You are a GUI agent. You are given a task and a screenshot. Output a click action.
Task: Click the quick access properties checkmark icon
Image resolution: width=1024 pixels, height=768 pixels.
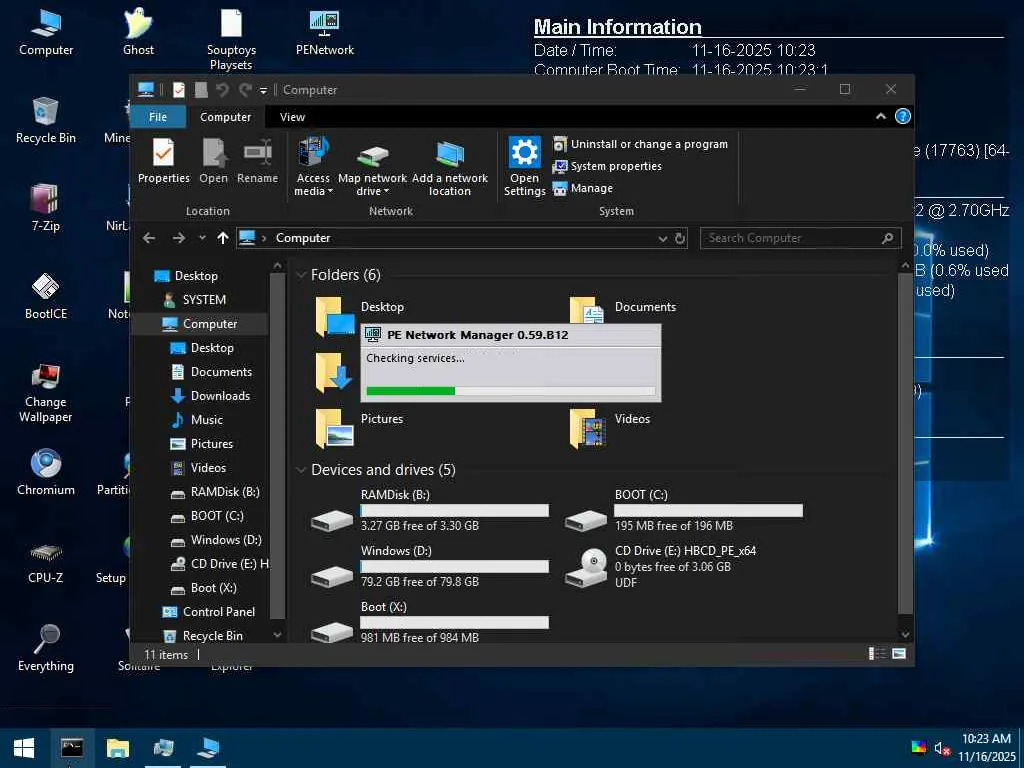[178, 90]
